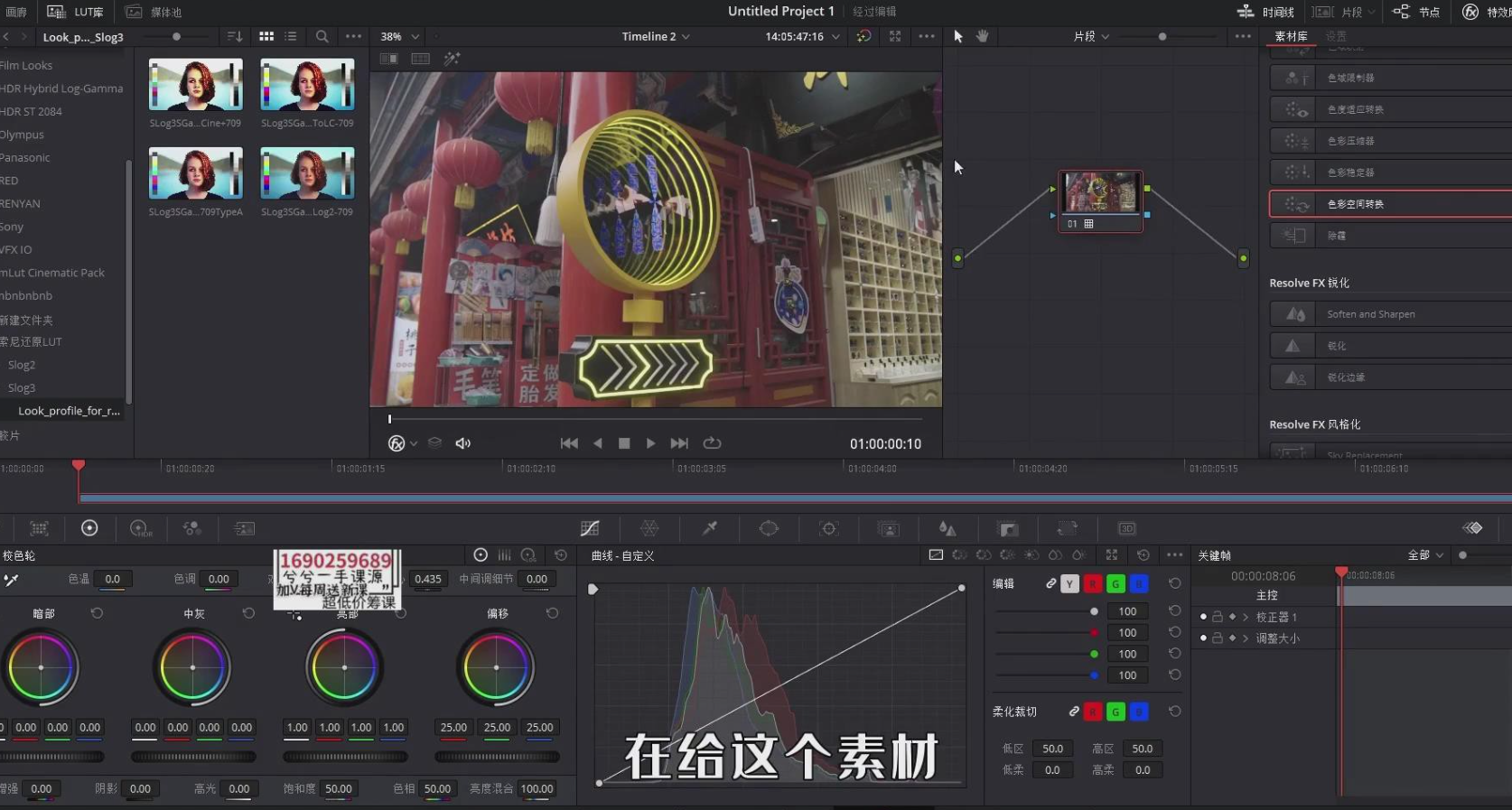Open the Curves palette icon

[x=590, y=528]
